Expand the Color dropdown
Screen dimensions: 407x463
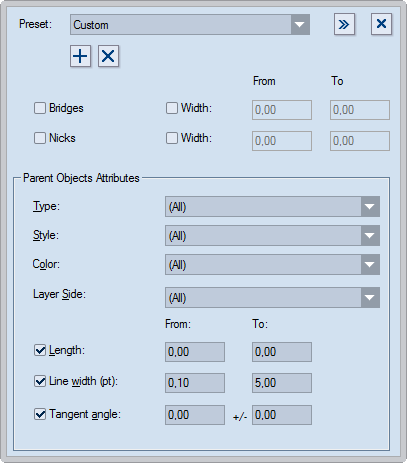[x=272, y=265]
